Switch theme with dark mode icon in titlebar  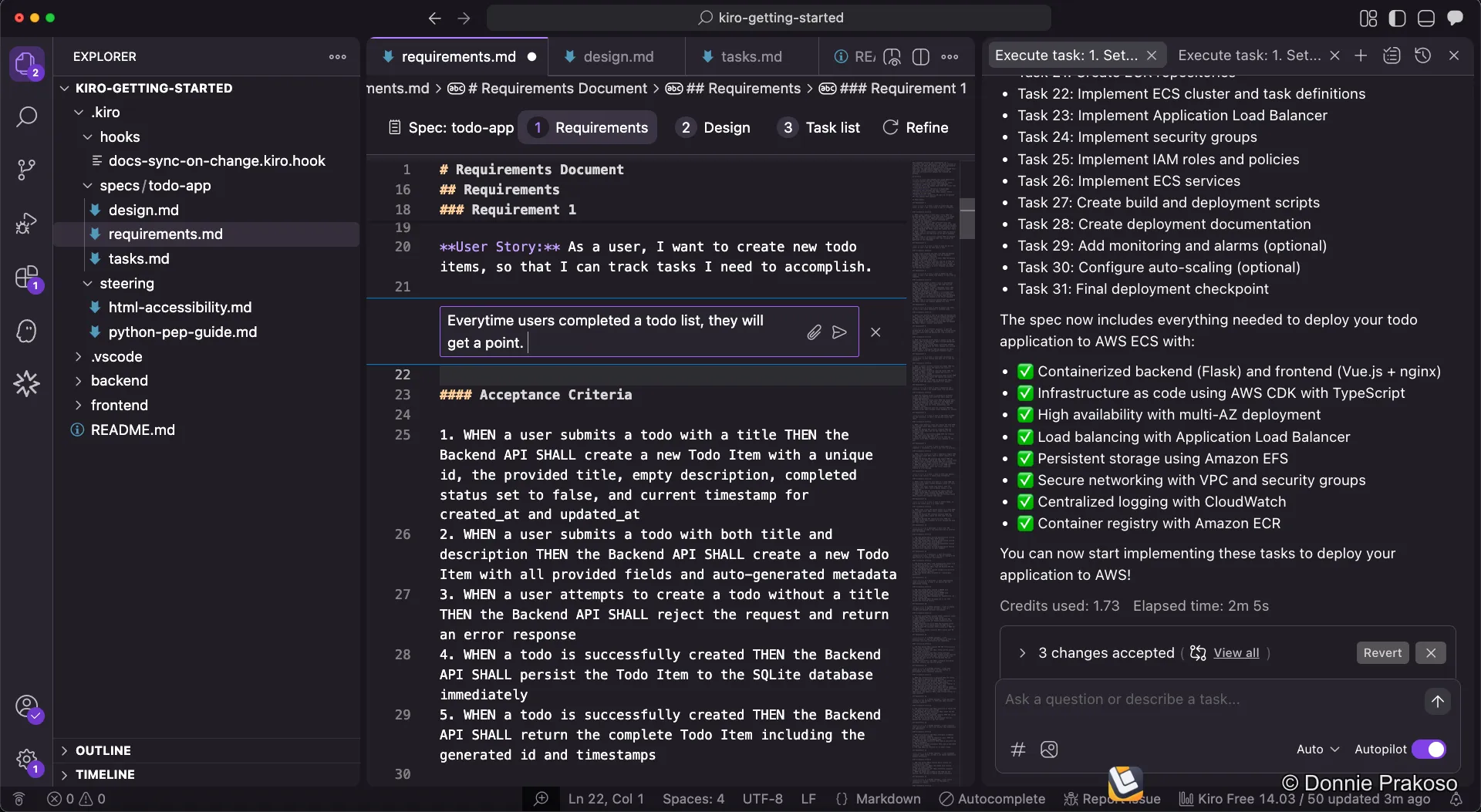point(1397,18)
